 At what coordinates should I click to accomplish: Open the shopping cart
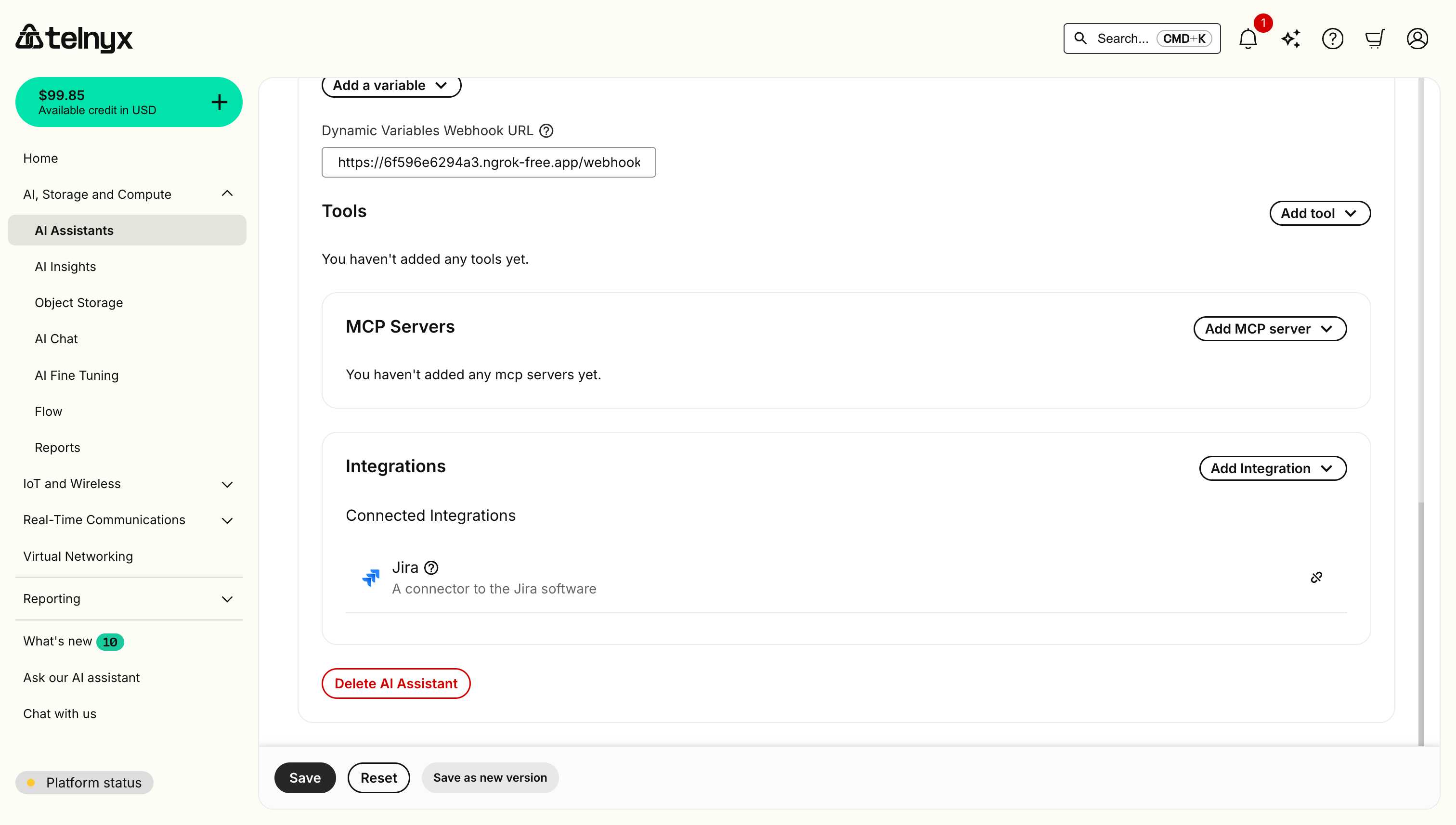[1375, 38]
